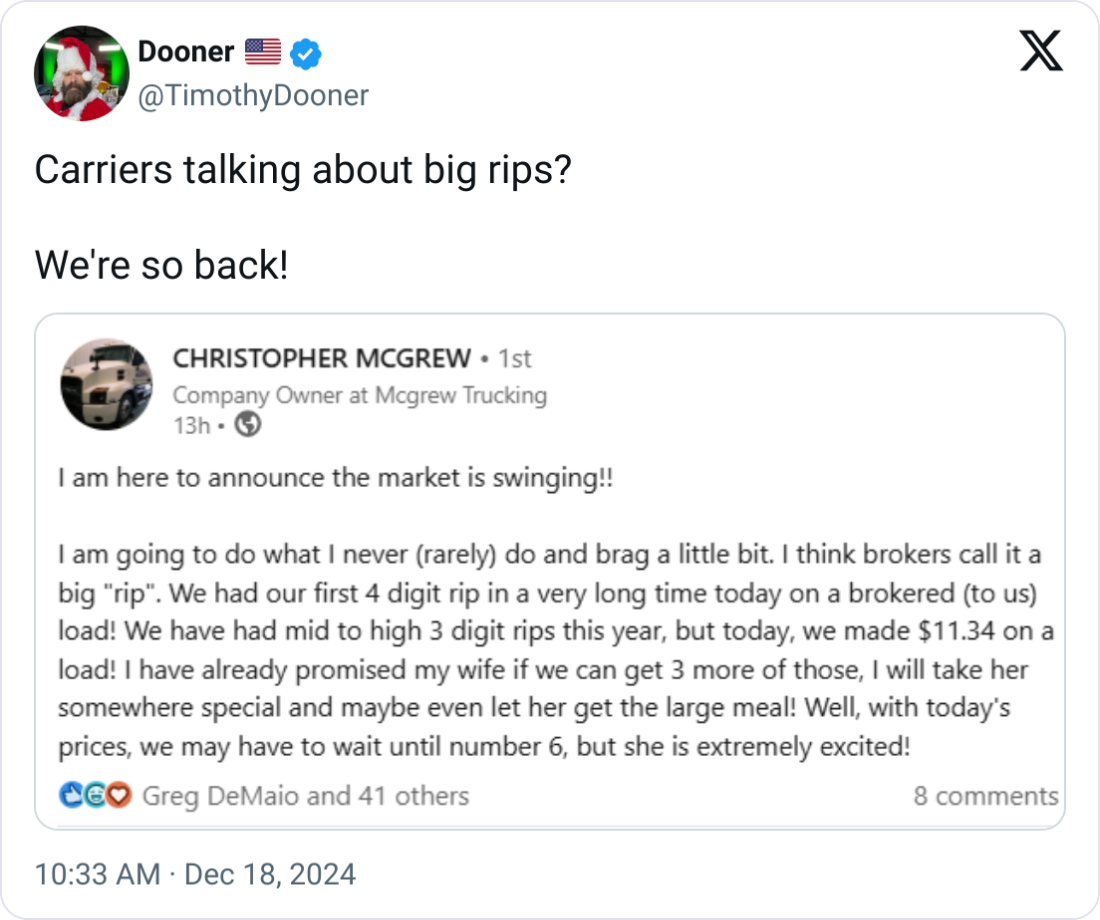Click "Company Owner at Mcgrew Trucking" subtitle
Viewport: 1100px width, 920px height.
click(x=359, y=395)
